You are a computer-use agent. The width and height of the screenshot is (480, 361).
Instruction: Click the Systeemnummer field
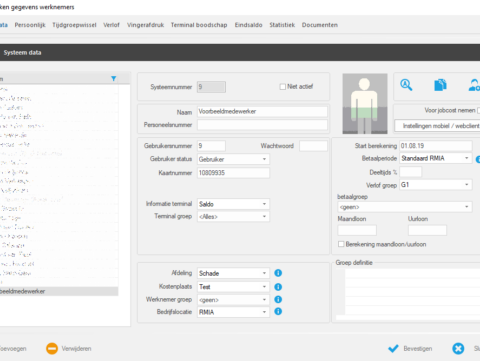[x=211, y=87]
